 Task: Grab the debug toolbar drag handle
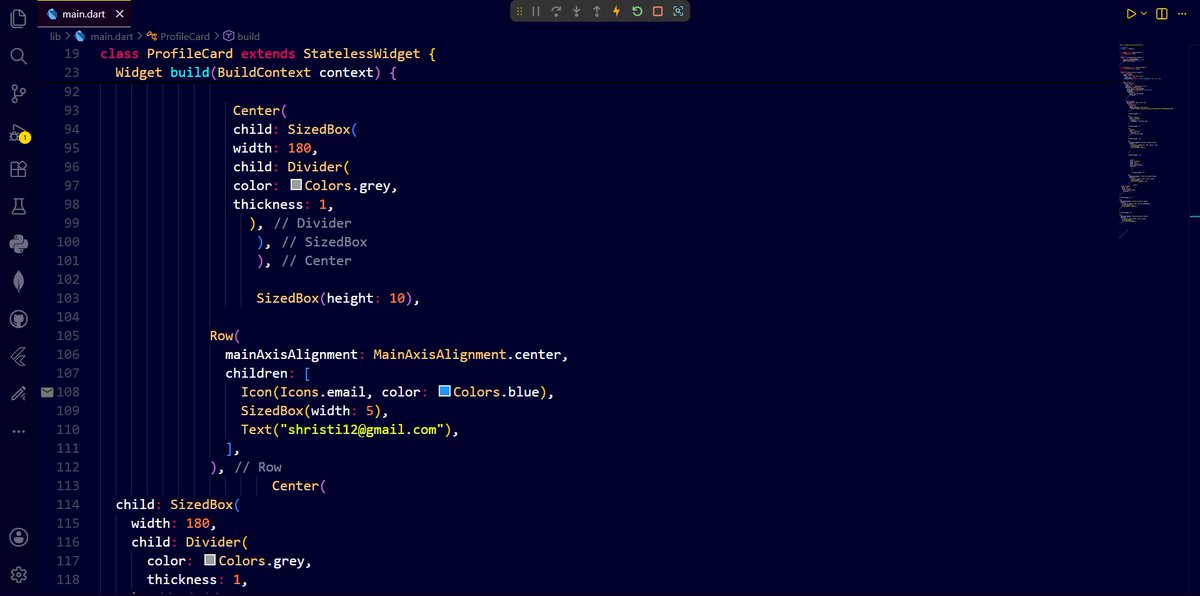[519, 11]
